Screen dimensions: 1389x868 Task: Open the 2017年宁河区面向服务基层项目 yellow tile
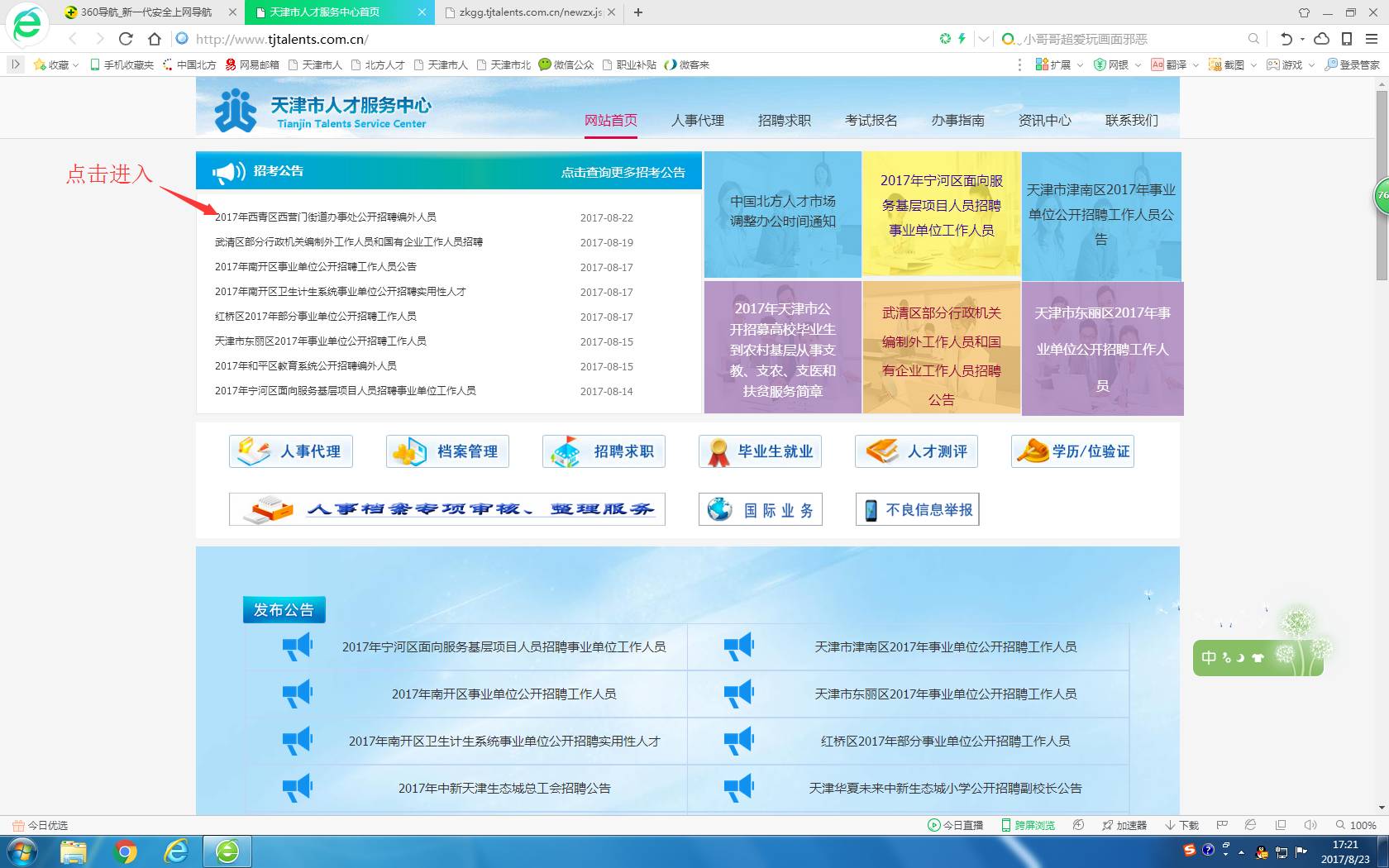point(942,213)
